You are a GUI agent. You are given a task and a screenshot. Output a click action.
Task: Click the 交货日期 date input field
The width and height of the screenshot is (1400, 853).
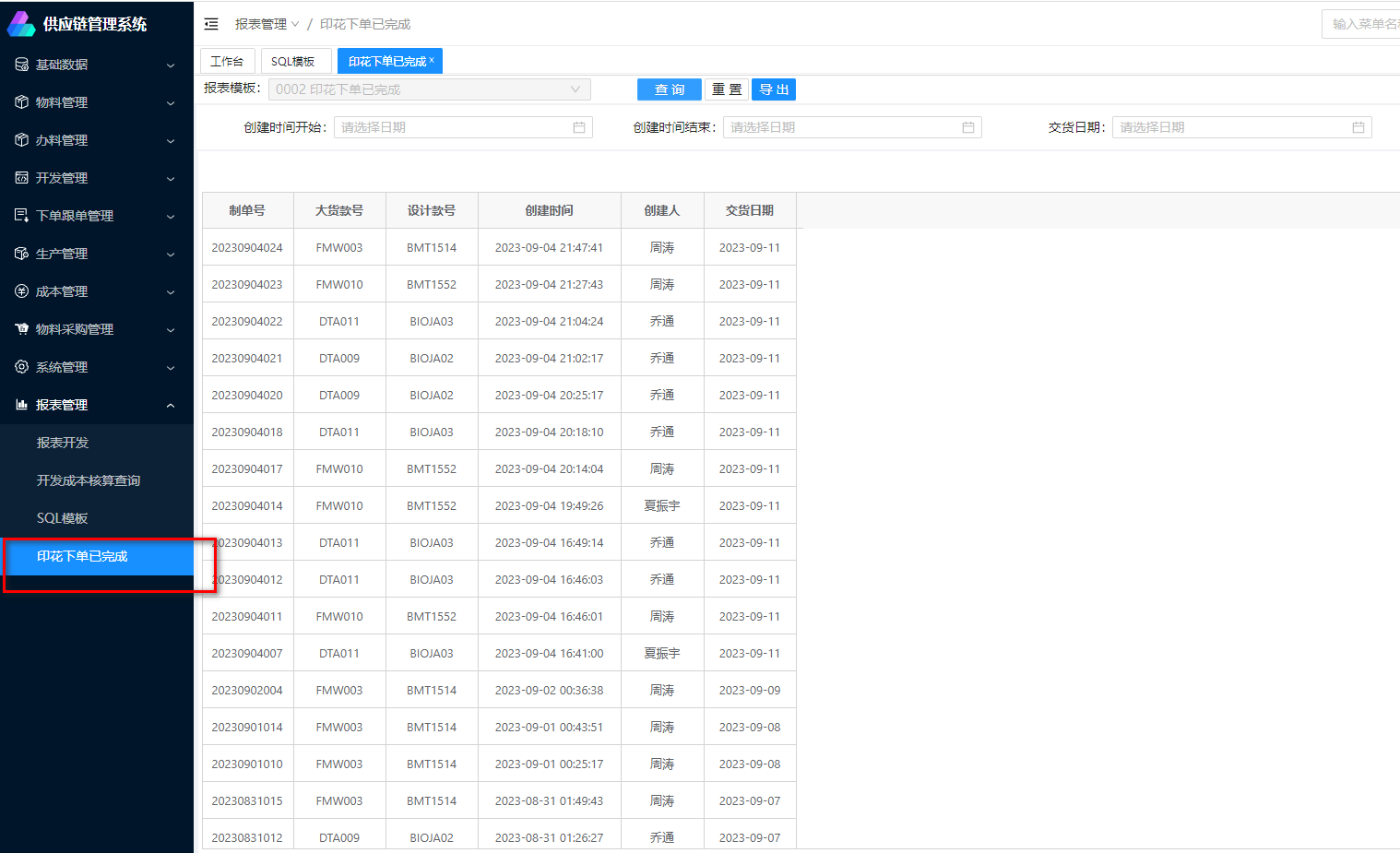(x=1231, y=127)
